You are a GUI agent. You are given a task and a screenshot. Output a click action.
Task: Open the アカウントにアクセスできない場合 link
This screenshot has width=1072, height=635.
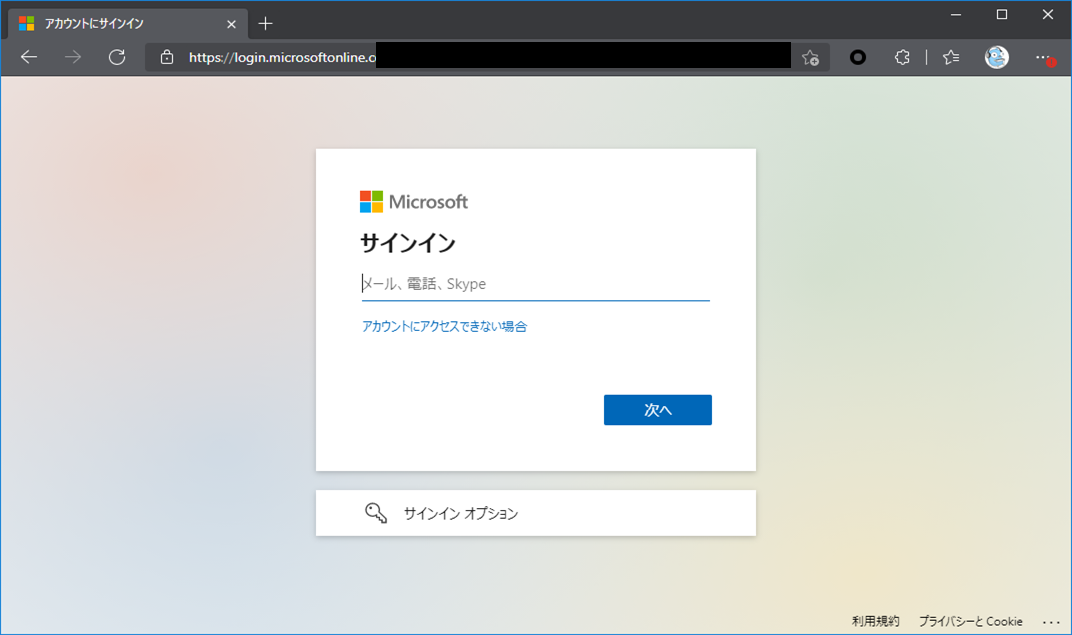click(444, 326)
